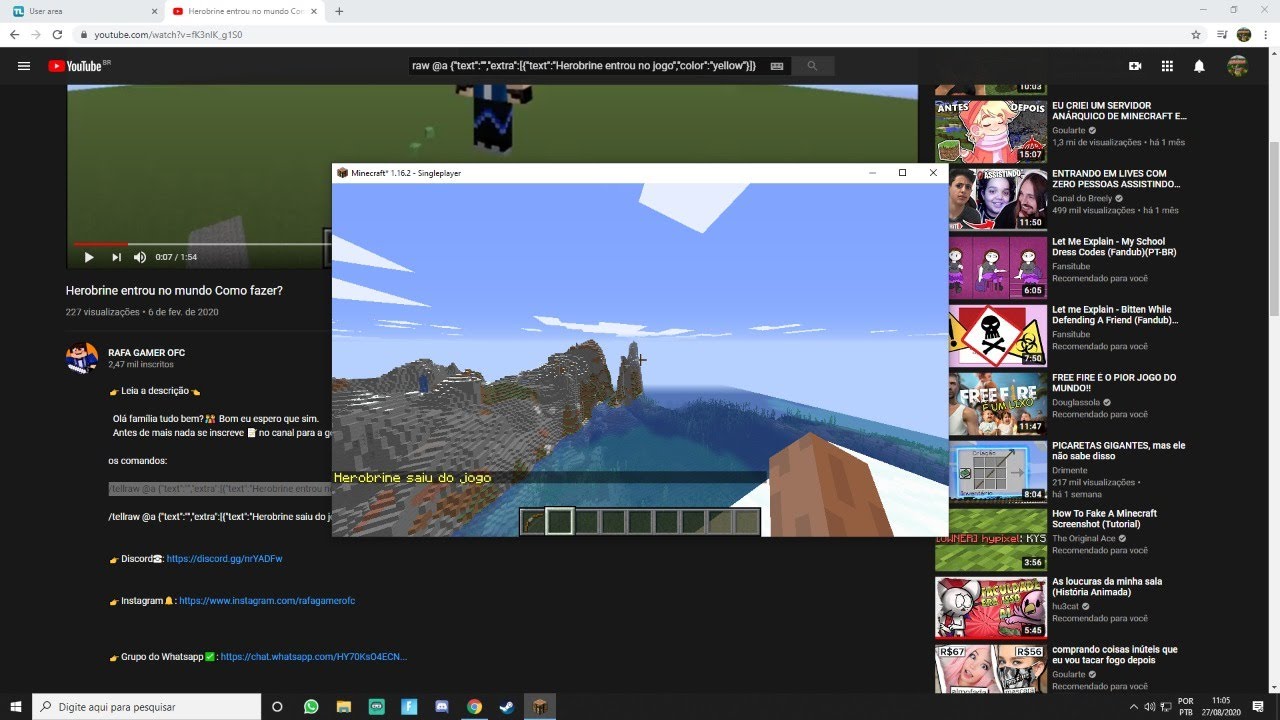Open Chrome's three-dot menu

1266,34
